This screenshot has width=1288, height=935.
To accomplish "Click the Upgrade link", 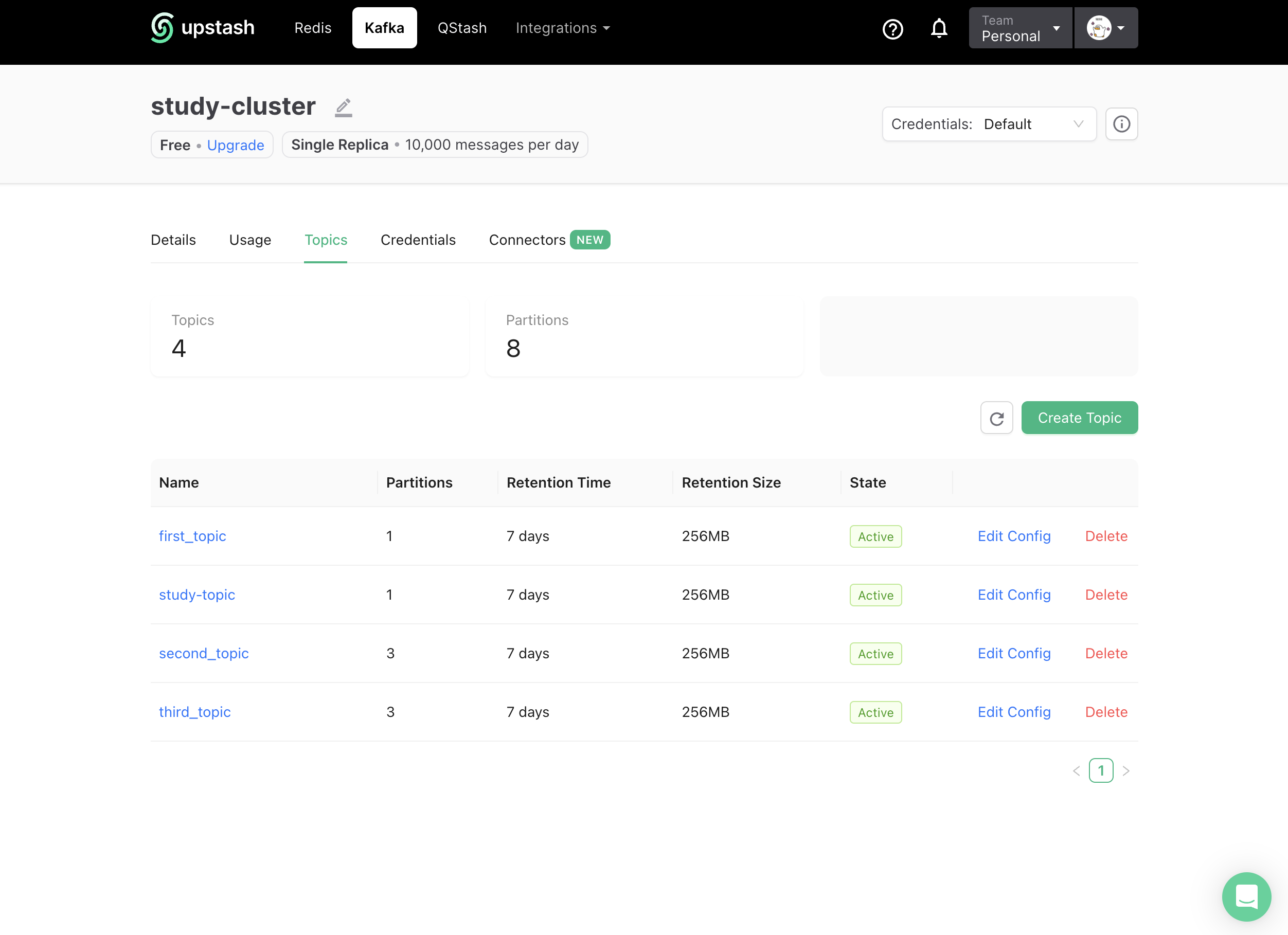I will point(235,145).
